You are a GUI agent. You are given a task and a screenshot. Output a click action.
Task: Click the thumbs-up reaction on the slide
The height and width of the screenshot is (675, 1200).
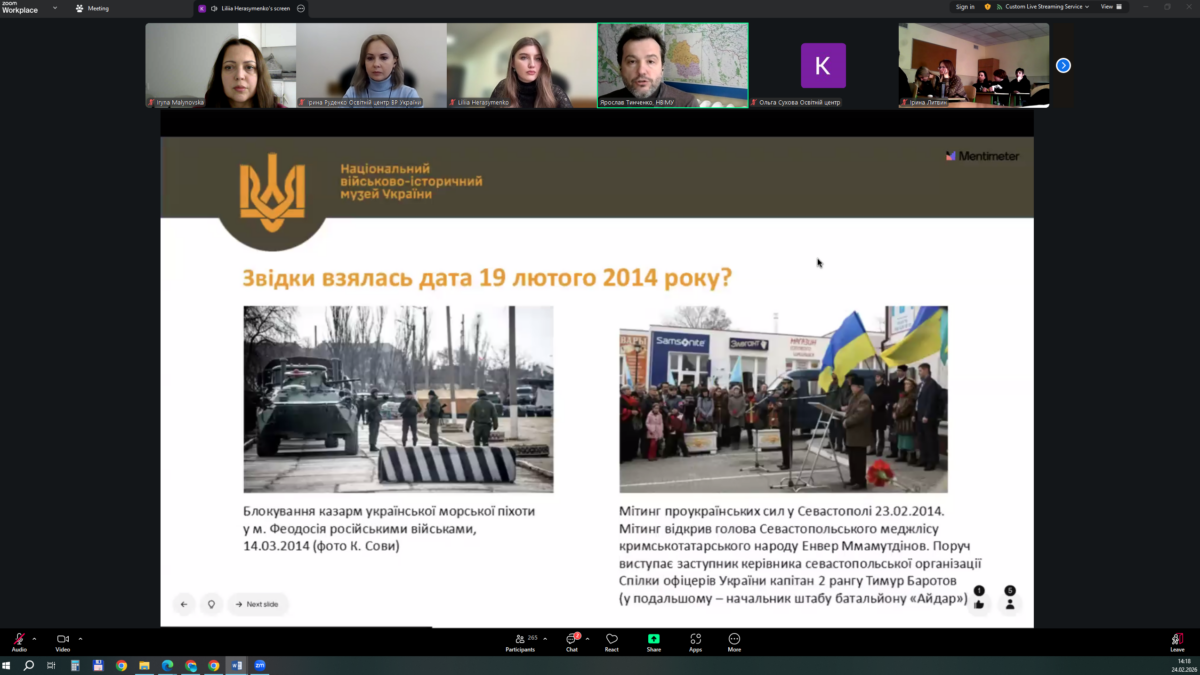(x=979, y=603)
